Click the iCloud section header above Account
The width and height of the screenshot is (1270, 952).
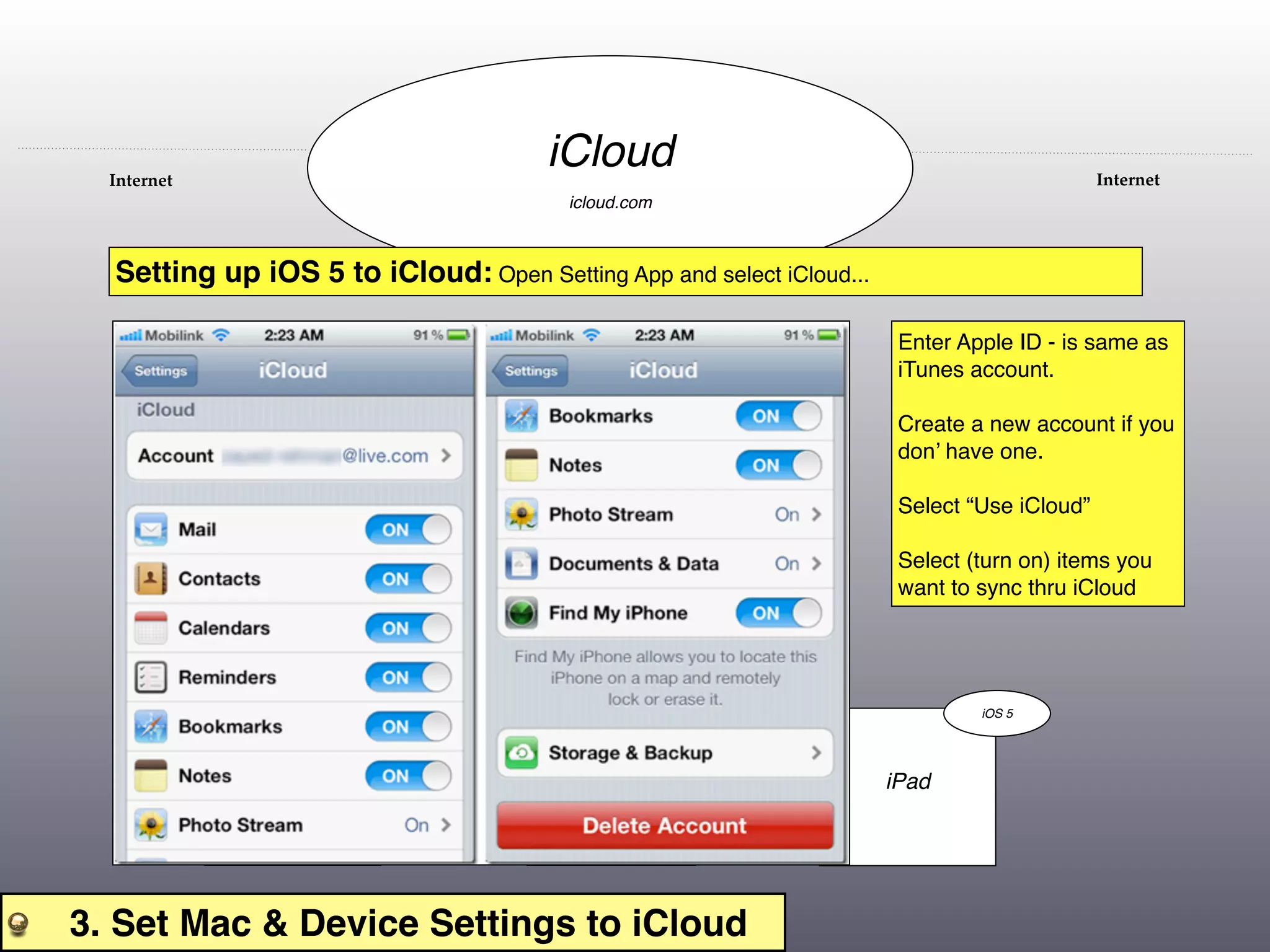(x=166, y=410)
